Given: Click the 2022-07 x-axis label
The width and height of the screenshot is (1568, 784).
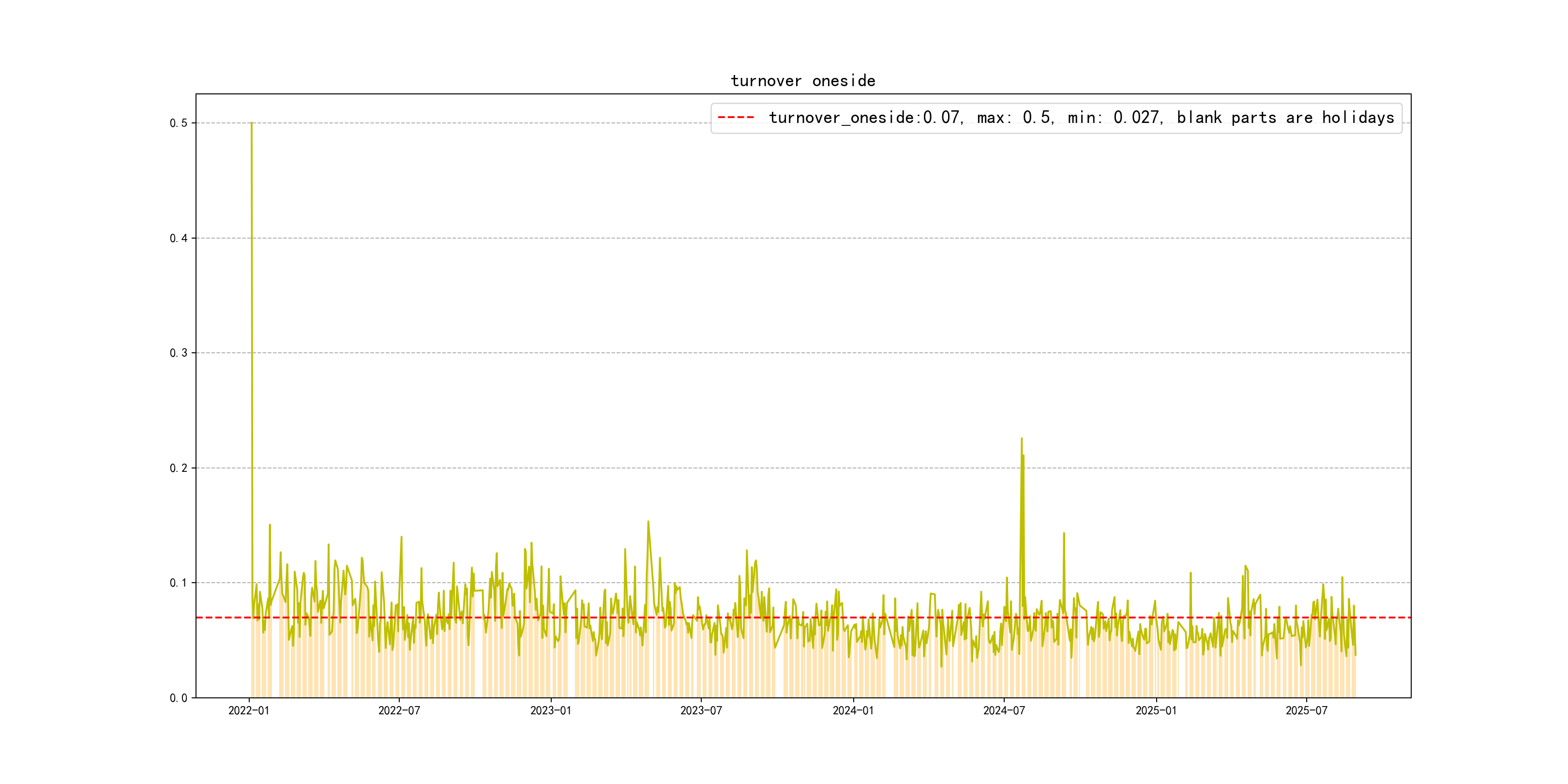Looking at the screenshot, I should click(x=399, y=710).
